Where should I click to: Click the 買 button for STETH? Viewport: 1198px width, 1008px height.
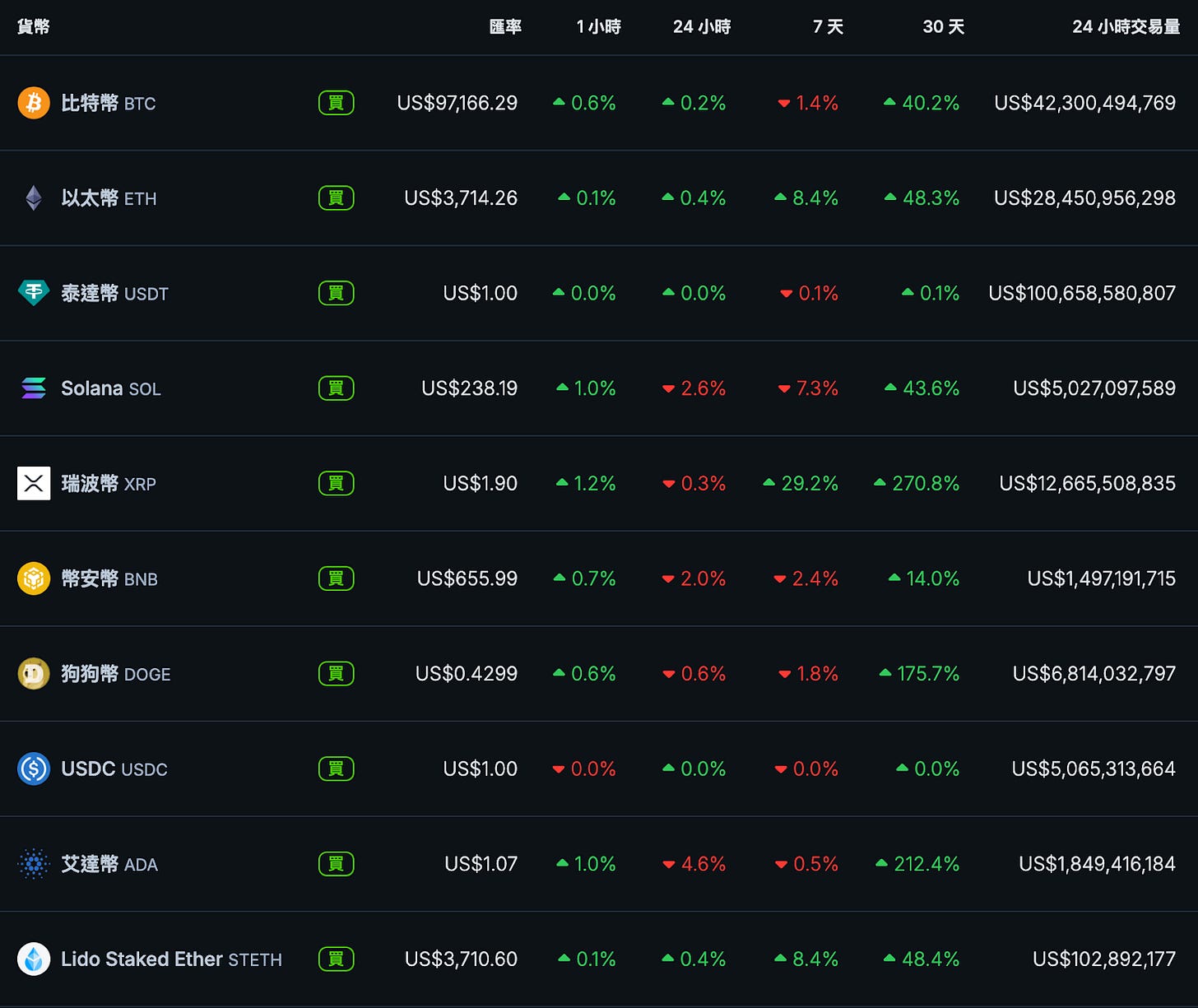click(337, 959)
